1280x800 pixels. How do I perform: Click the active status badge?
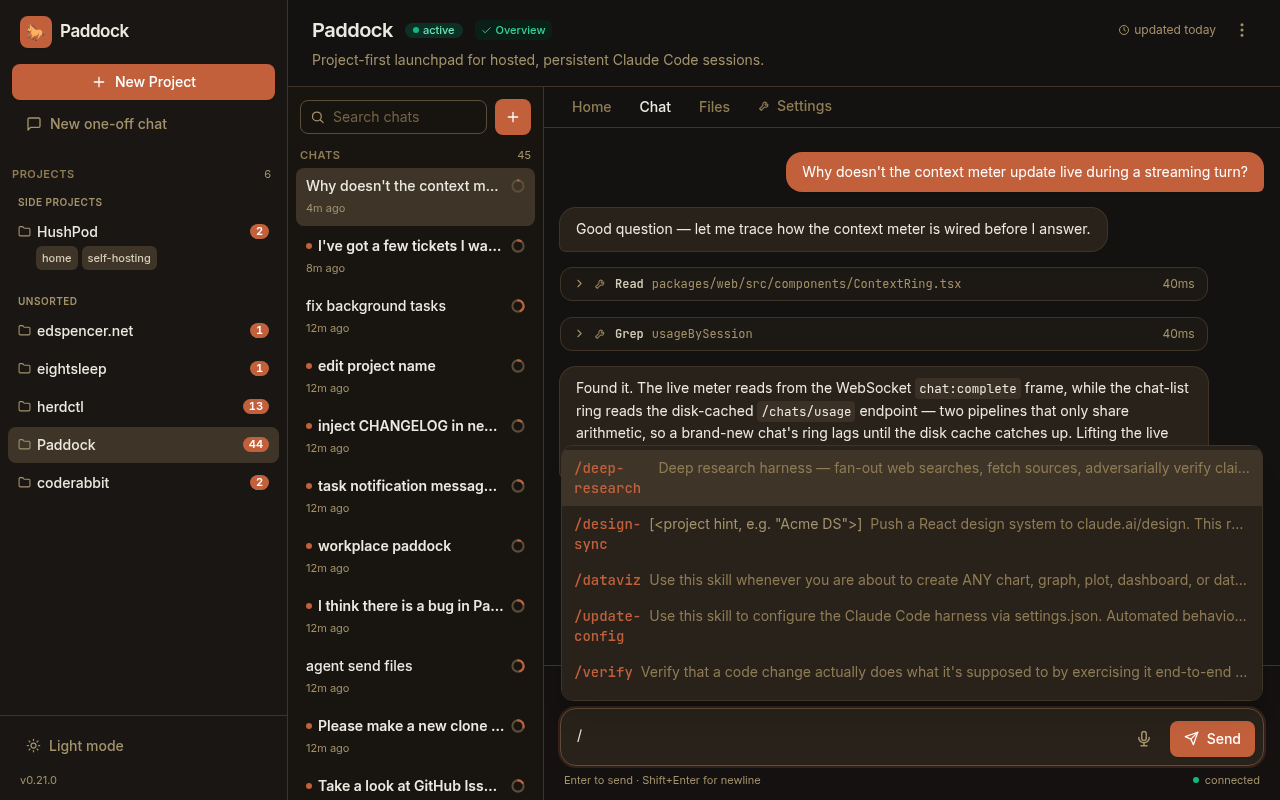(434, 30)
